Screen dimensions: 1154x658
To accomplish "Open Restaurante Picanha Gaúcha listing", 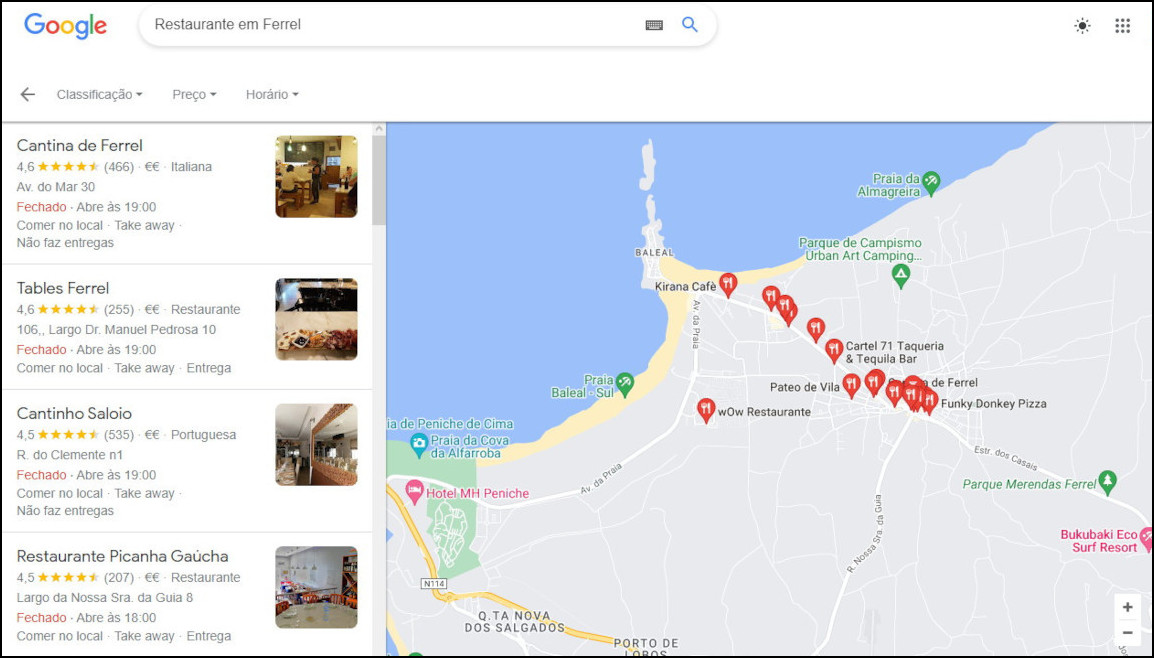I will [187, 595].
